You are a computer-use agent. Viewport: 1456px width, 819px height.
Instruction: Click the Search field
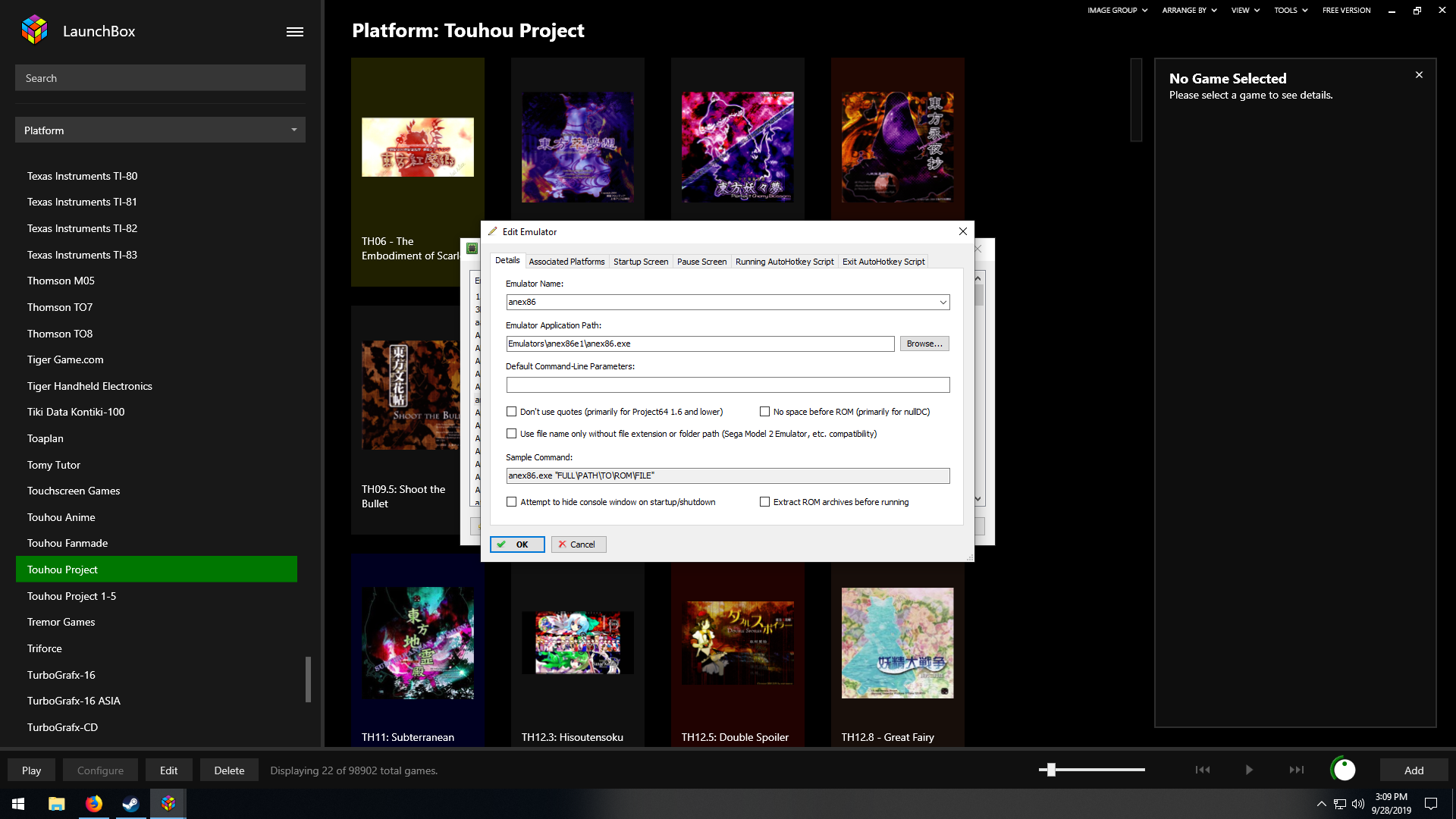[160, 77]
